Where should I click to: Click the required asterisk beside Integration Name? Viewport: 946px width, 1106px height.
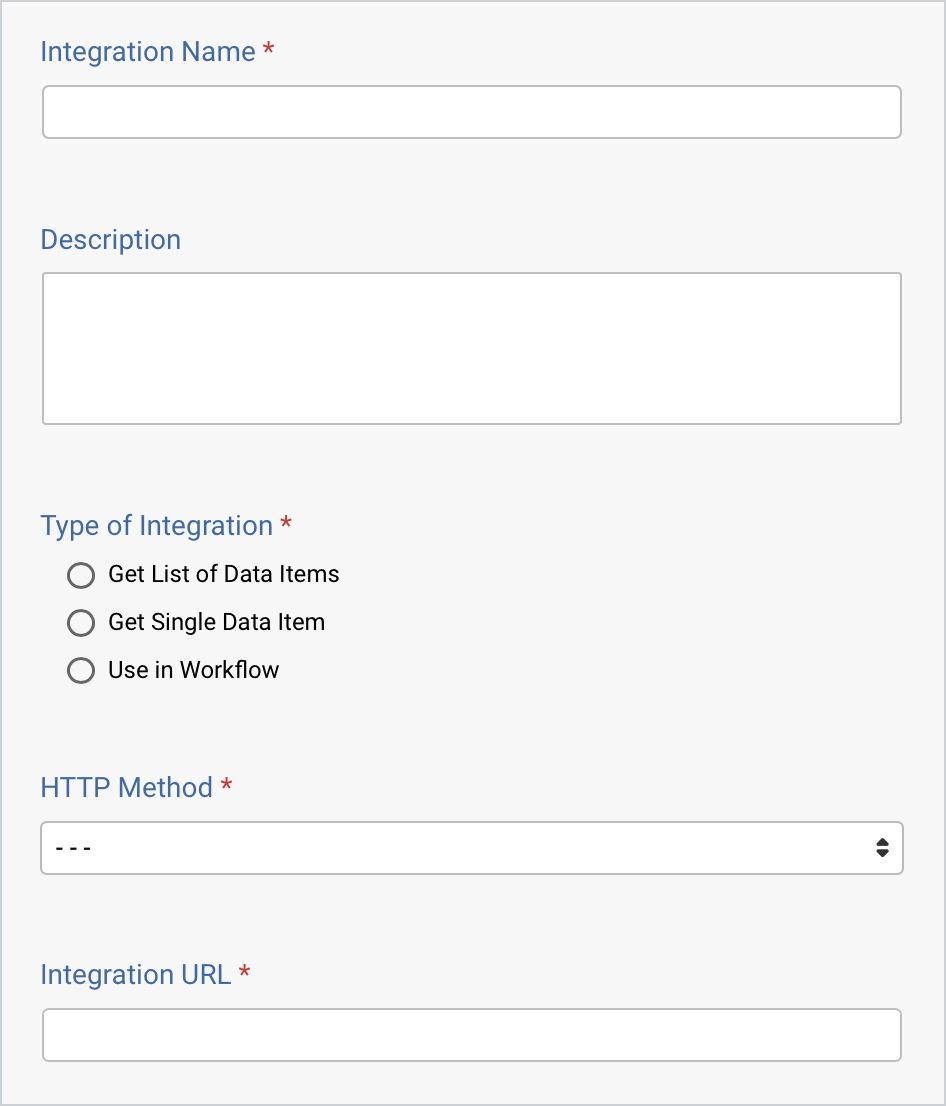point(268,51)
